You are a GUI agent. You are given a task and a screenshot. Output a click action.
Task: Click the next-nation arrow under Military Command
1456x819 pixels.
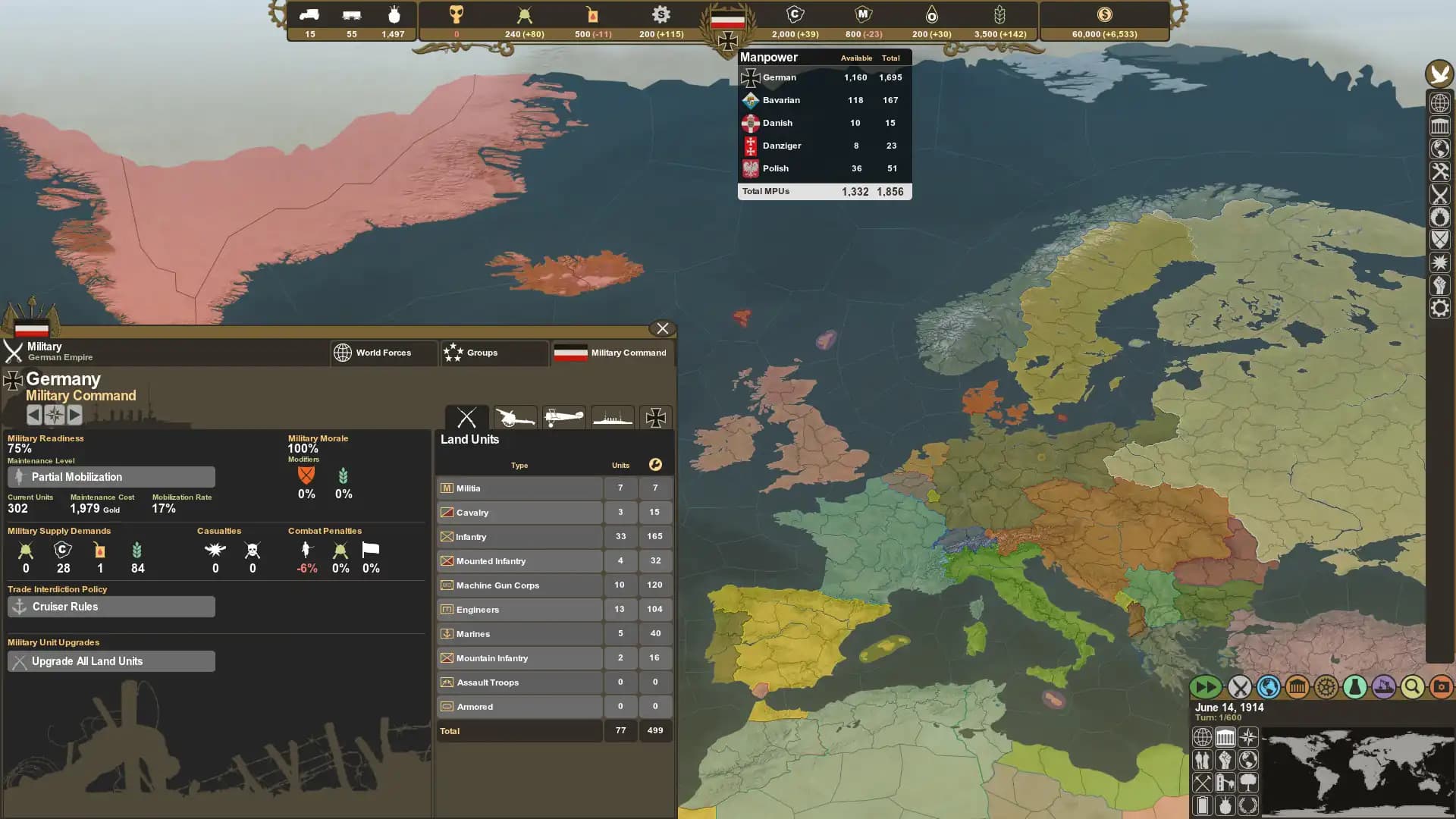pos(74,415)
